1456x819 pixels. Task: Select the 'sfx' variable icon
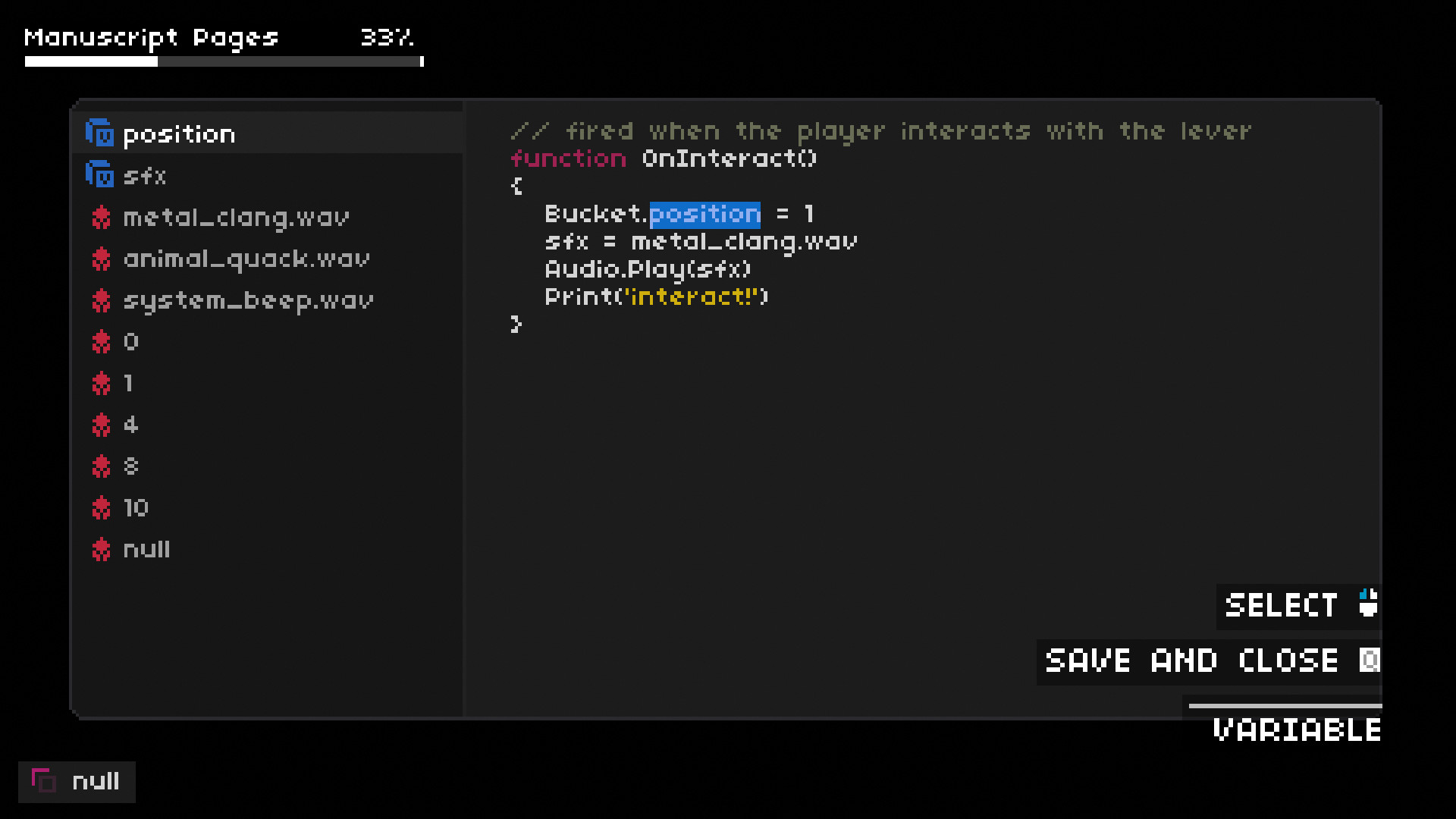100,175
